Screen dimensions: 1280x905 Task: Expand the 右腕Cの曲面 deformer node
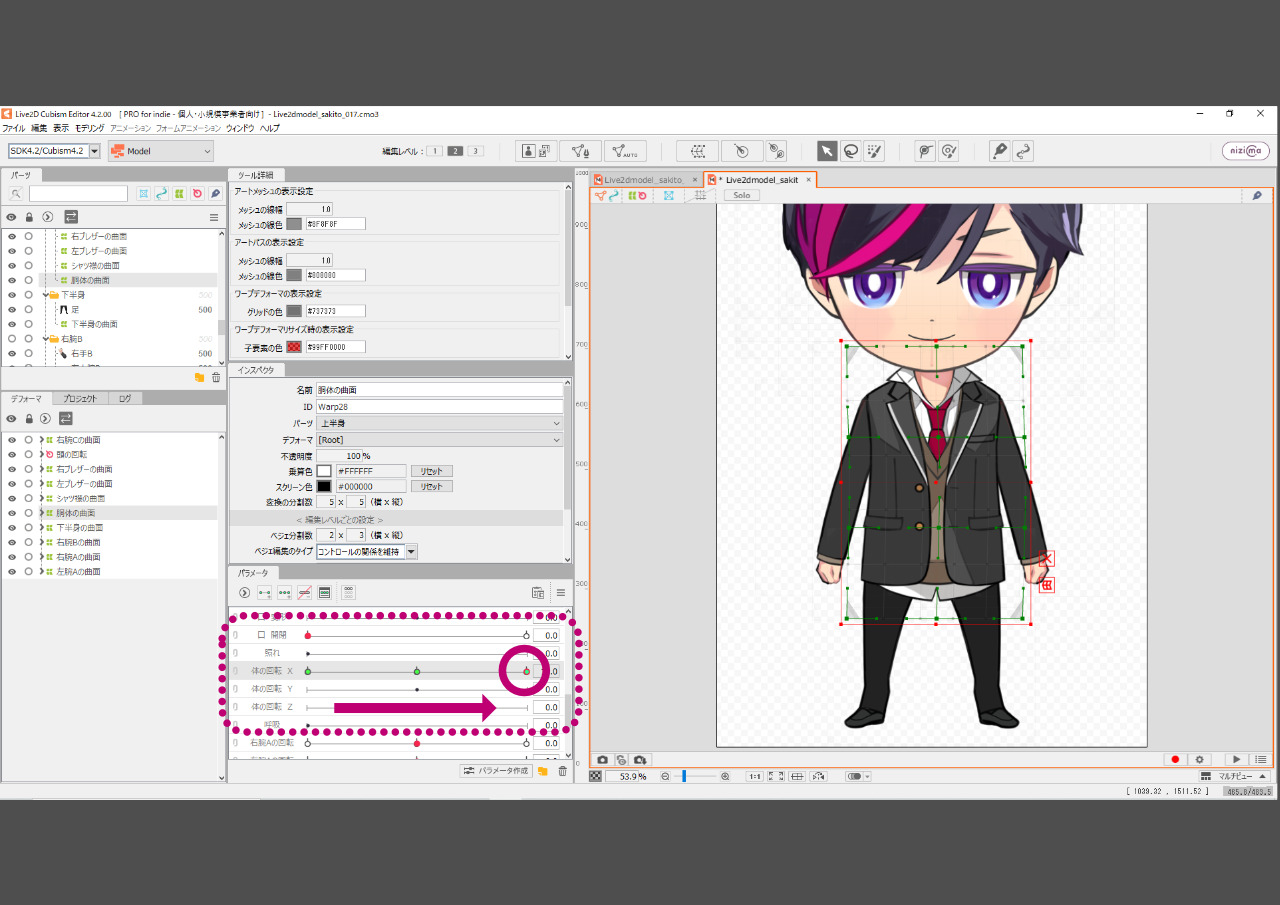click(x=41, y=440)
